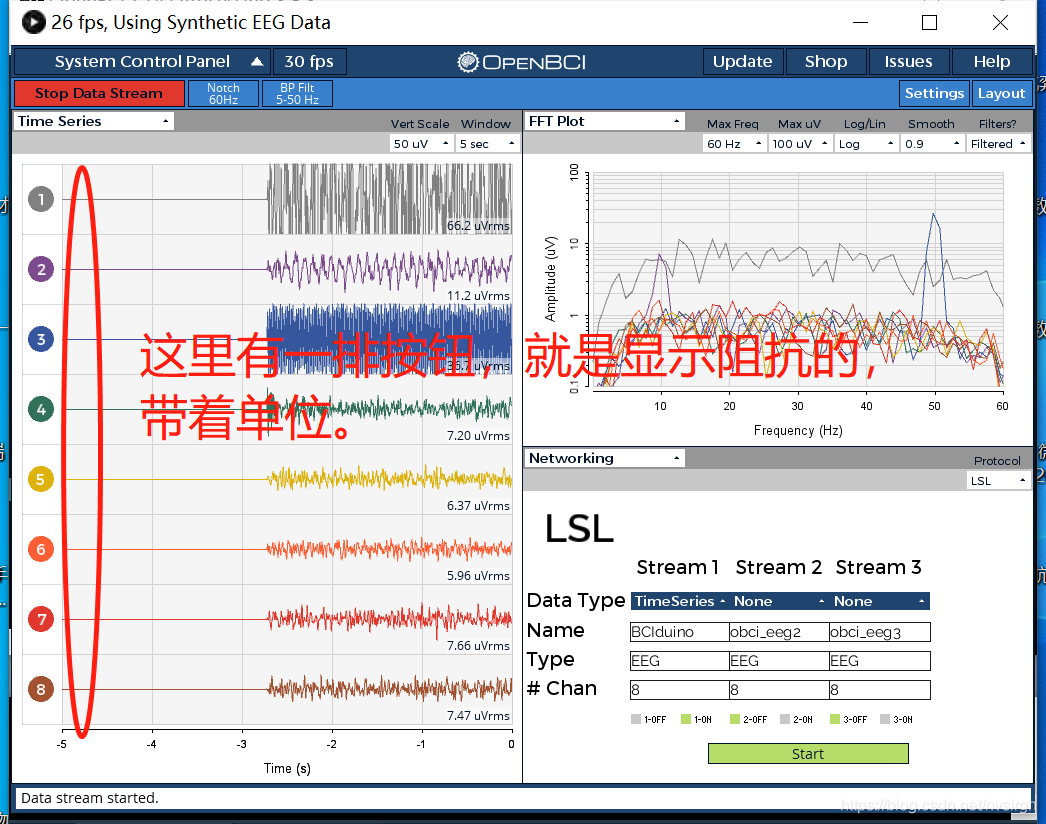Open the Vert Scale 50 uV dropdown

click(421, 144)
